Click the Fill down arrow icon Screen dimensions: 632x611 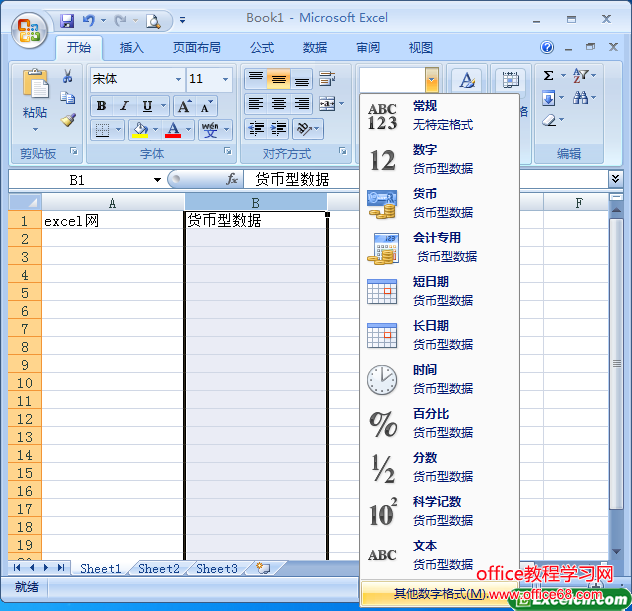point(548,98)
